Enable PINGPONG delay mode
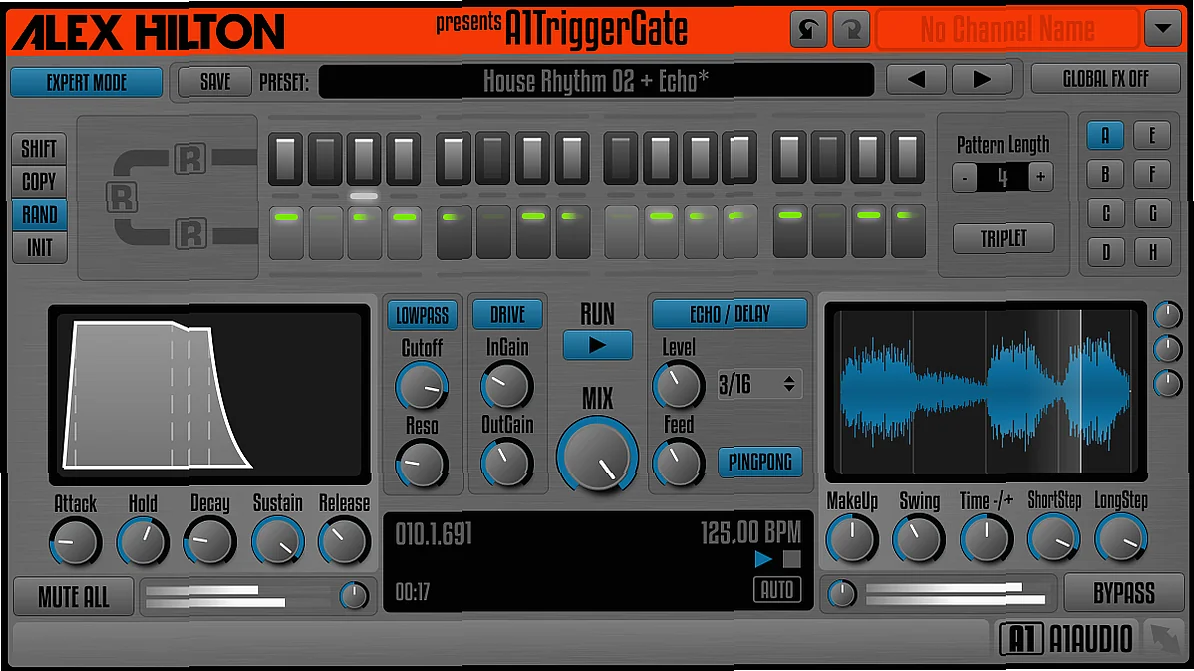Image resolution: width=1194 pixels, height=671 pixels. pos(762,462)
